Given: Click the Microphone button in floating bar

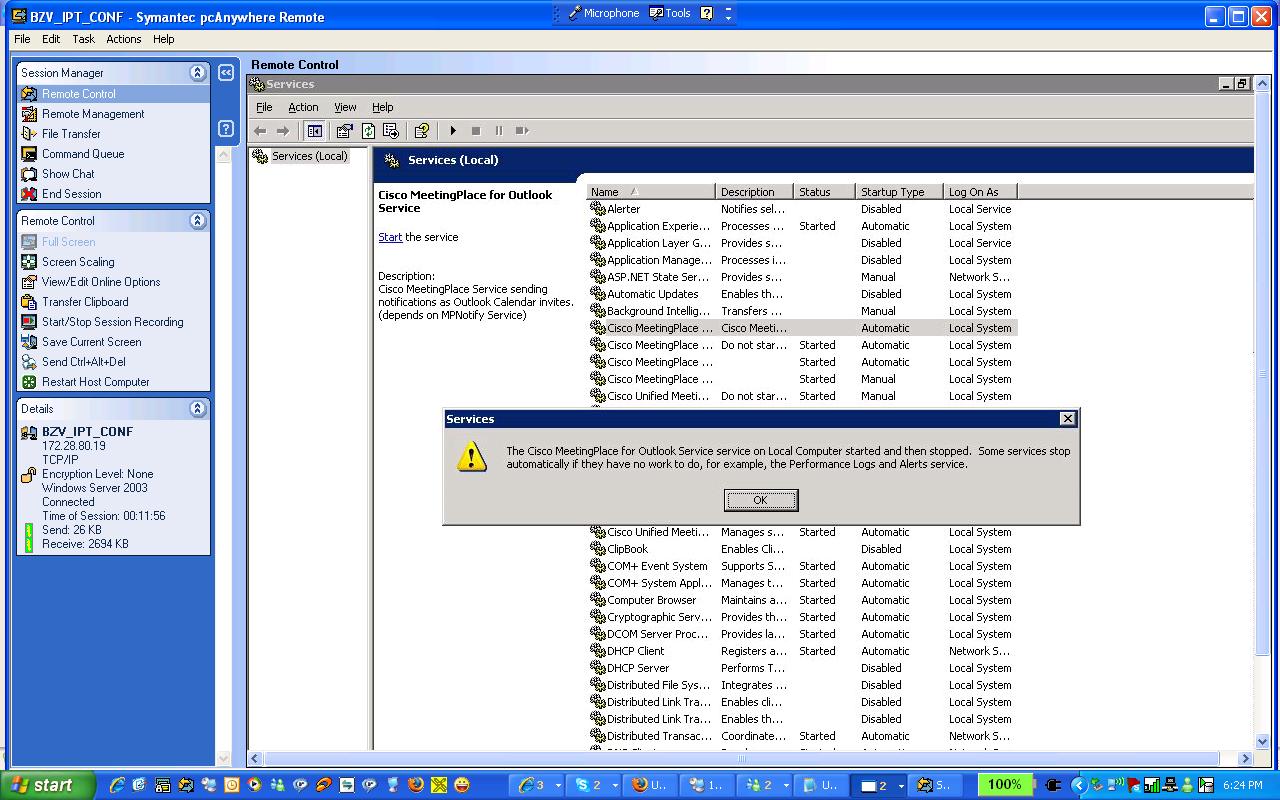Looking at the screenshot, I should pyautogui.click(x=603, y=13).
